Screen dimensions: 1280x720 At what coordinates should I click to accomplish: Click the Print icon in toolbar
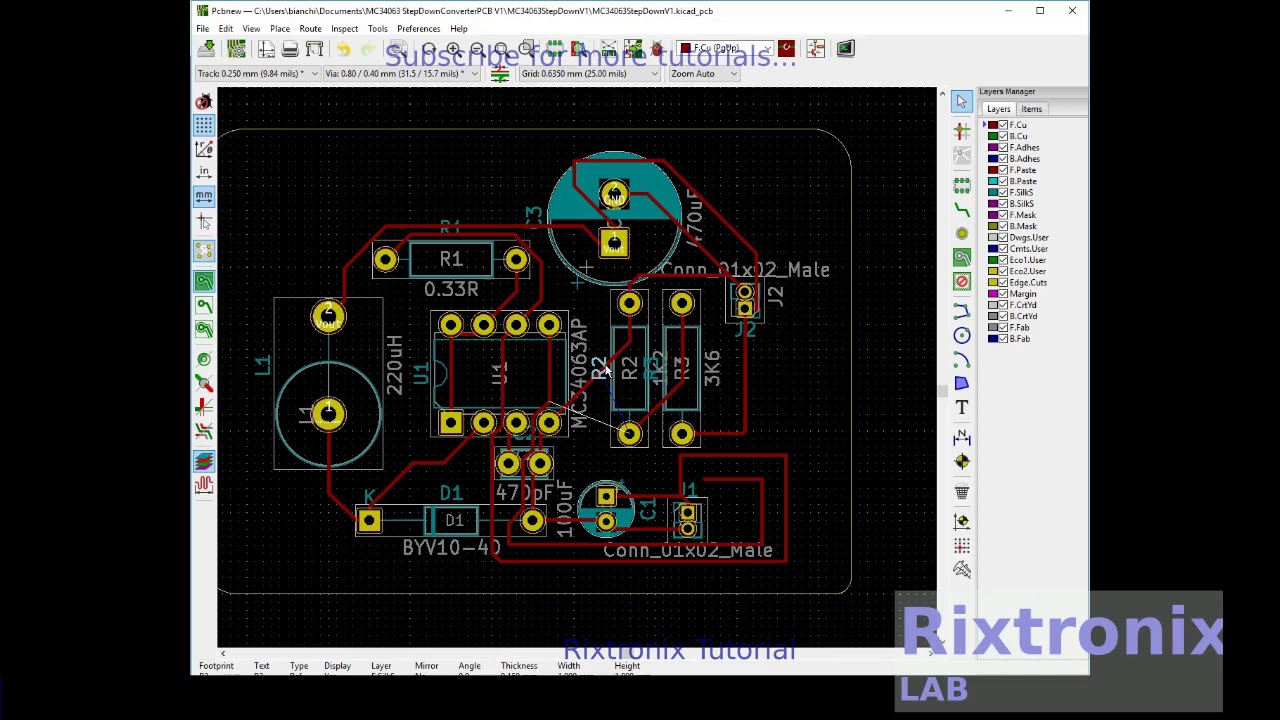[x=290, y=49]
